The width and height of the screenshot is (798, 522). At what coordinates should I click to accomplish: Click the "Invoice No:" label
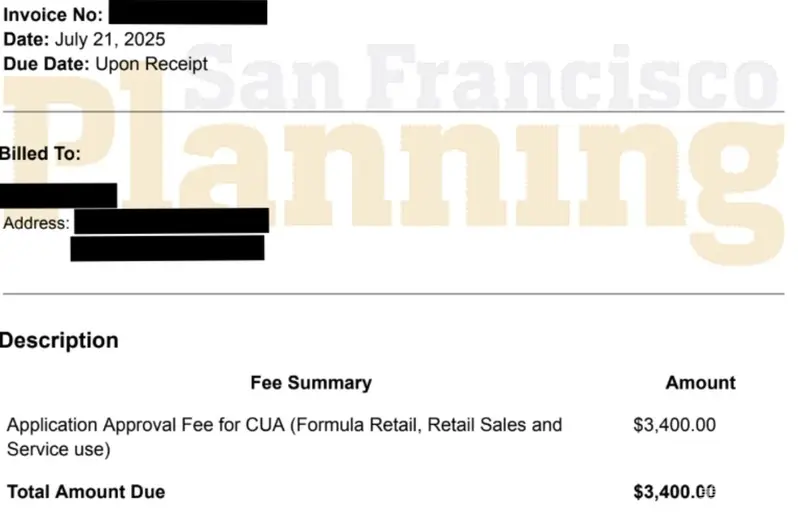pos(52,15)
